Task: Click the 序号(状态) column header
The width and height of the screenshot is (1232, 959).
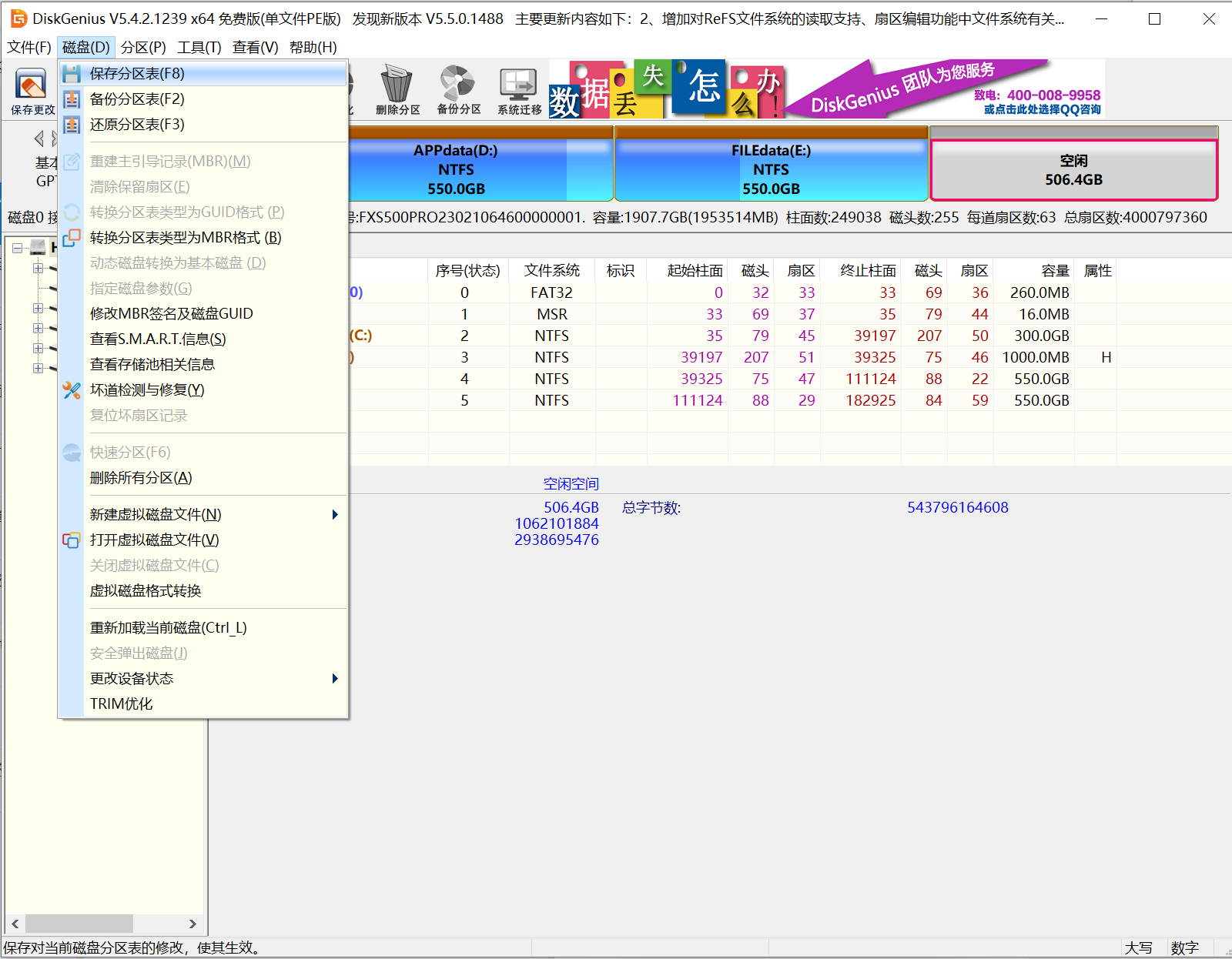Action: (x=467, y=271)
